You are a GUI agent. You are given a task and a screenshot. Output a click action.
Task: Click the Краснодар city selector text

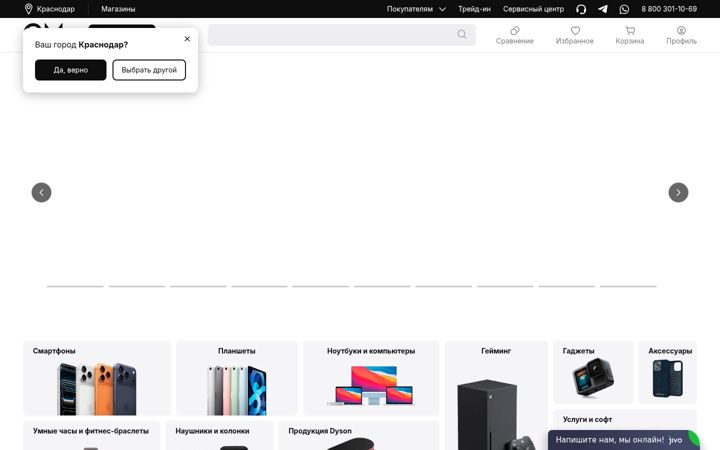point(56,9)
